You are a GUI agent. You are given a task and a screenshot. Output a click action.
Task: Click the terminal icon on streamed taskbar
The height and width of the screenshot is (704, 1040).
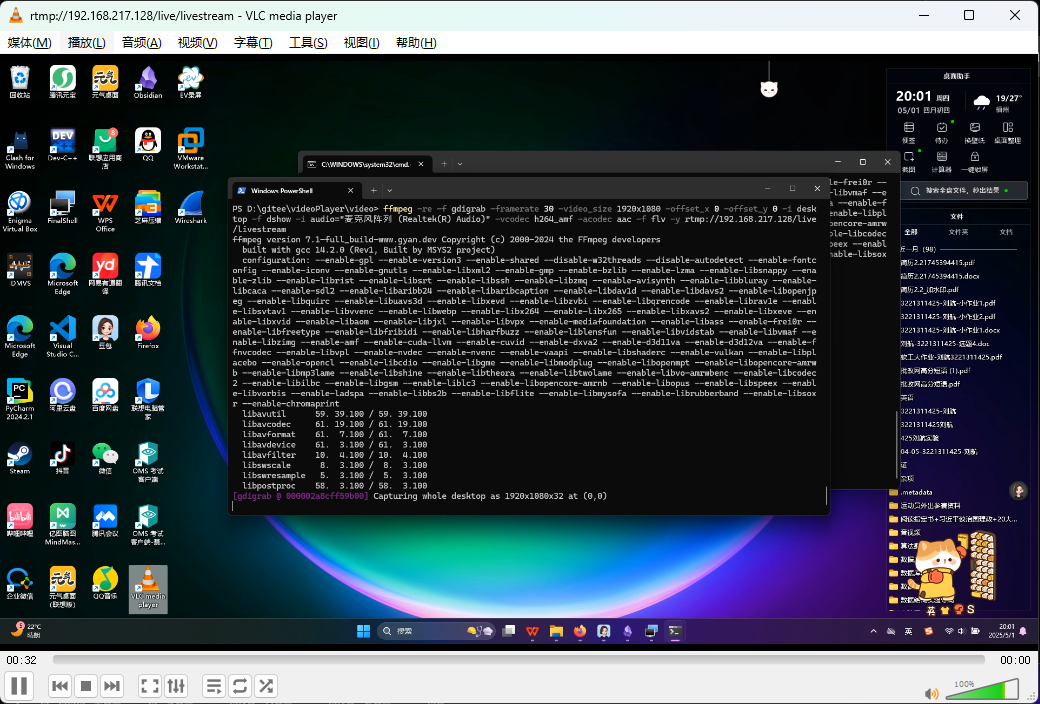point(675,631)
